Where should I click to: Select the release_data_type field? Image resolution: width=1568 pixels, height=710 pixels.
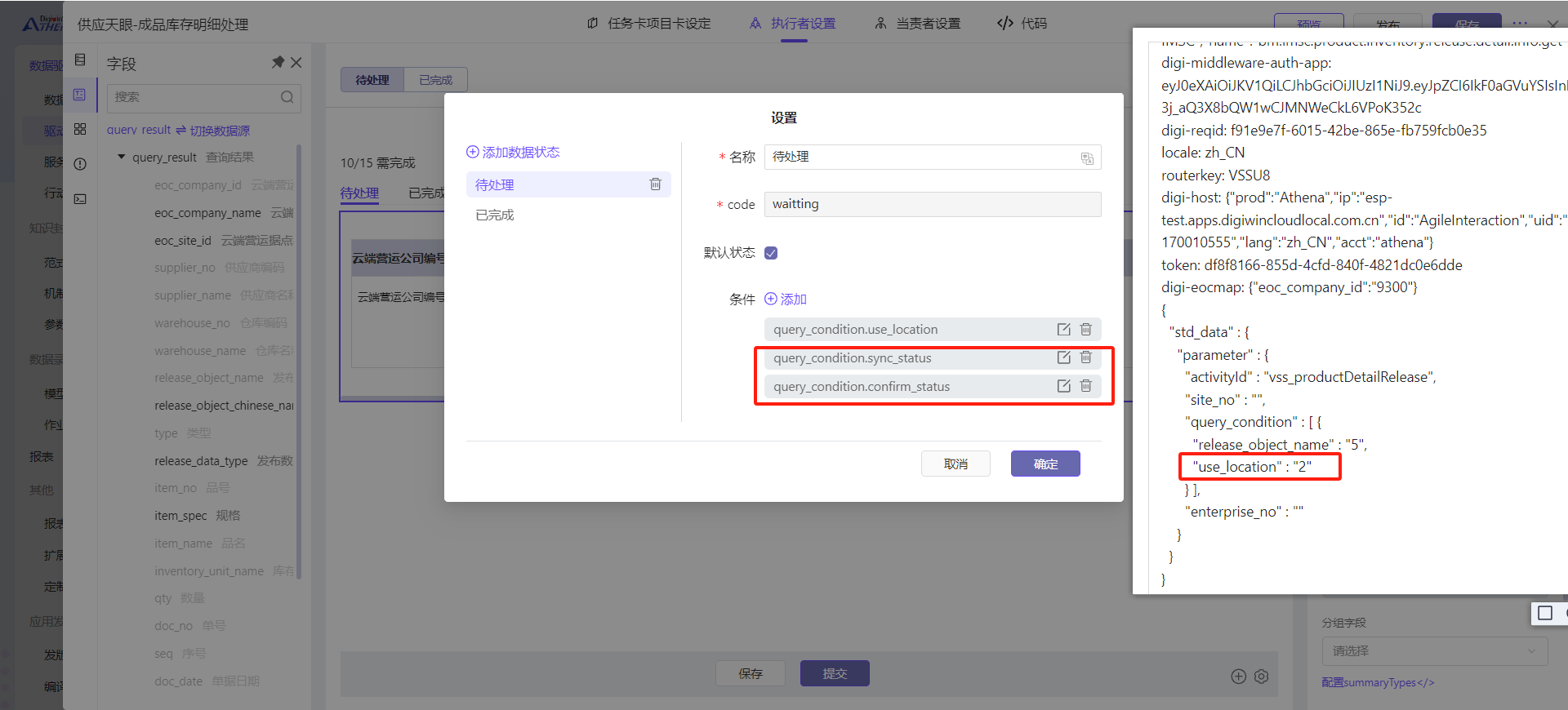coord(223,461)
